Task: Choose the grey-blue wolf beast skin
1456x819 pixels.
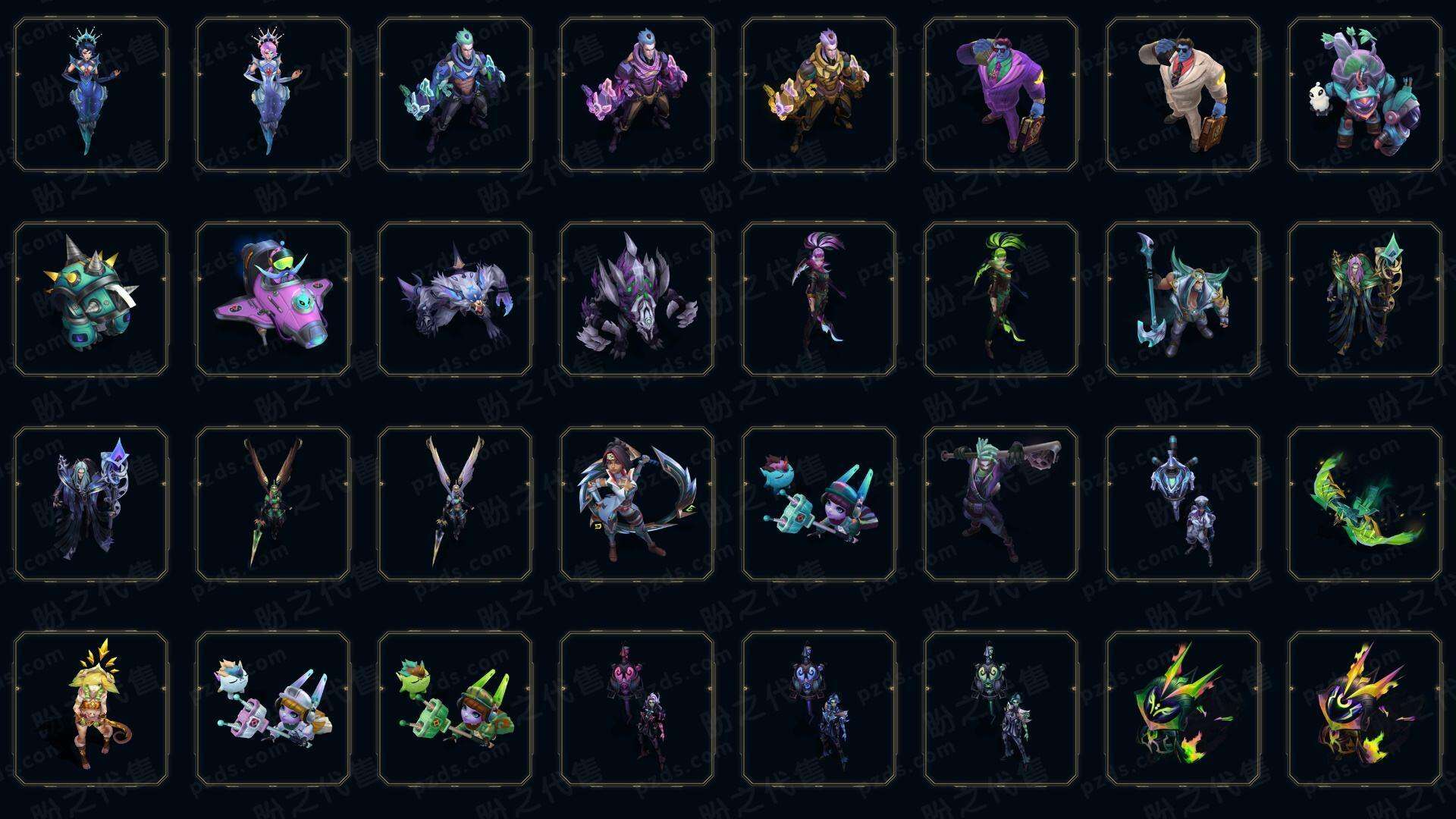Action: (x=455, y=299)
